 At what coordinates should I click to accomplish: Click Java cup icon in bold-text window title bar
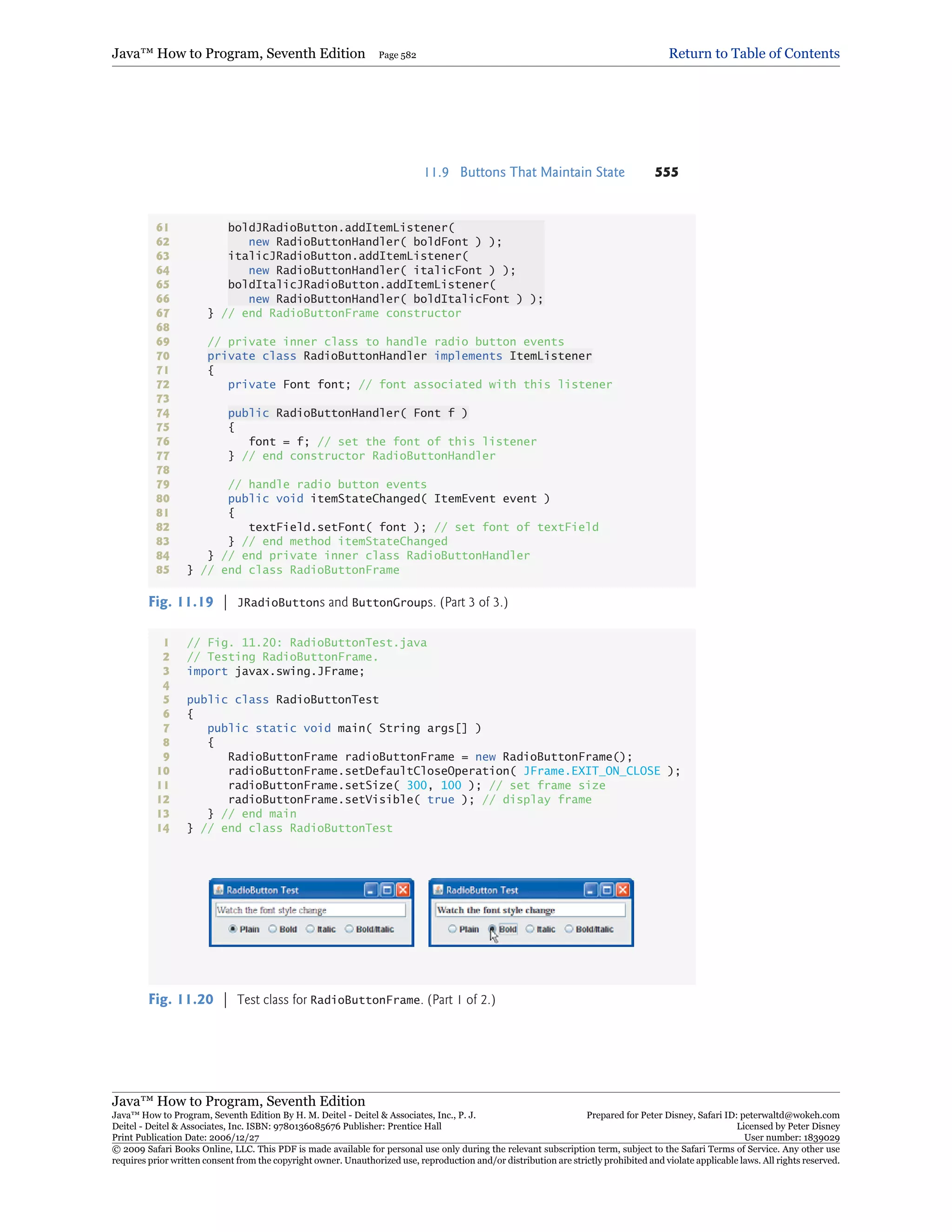(438, 889)
